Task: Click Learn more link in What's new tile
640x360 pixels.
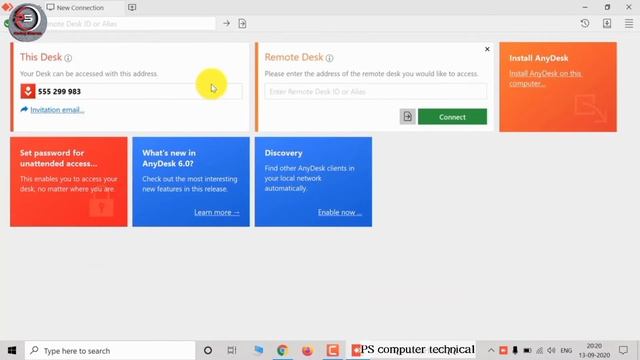Action: [x=217, y=212]
